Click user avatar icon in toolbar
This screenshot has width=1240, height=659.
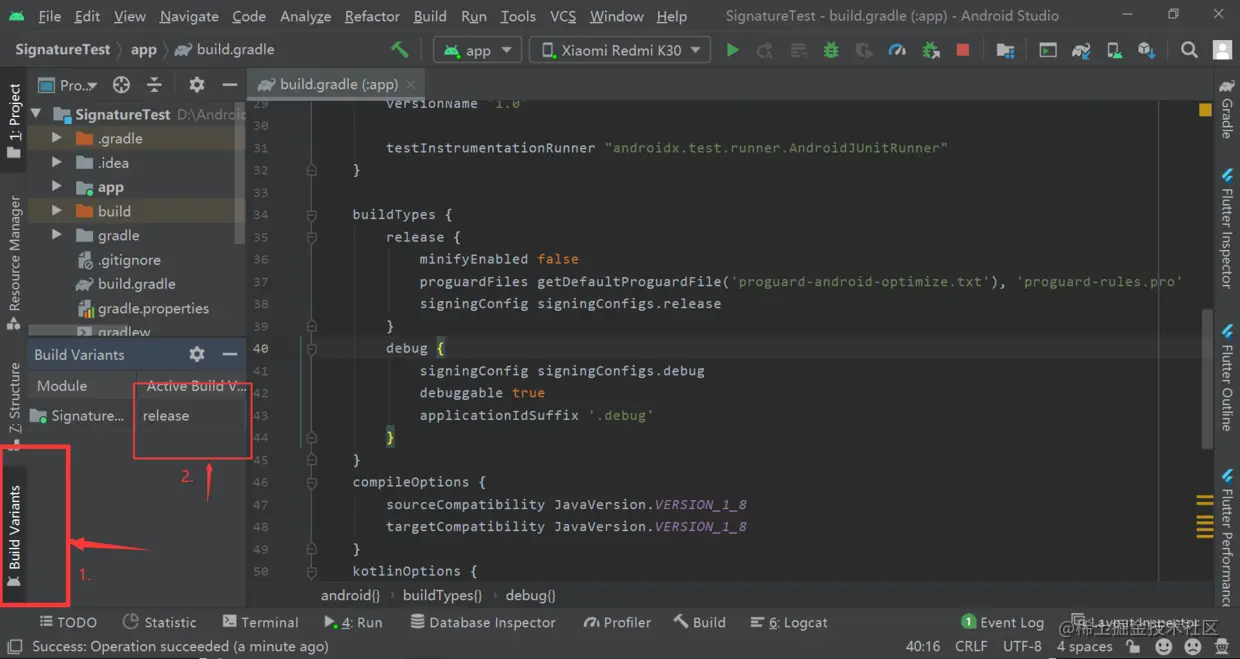pos(1222,50)
